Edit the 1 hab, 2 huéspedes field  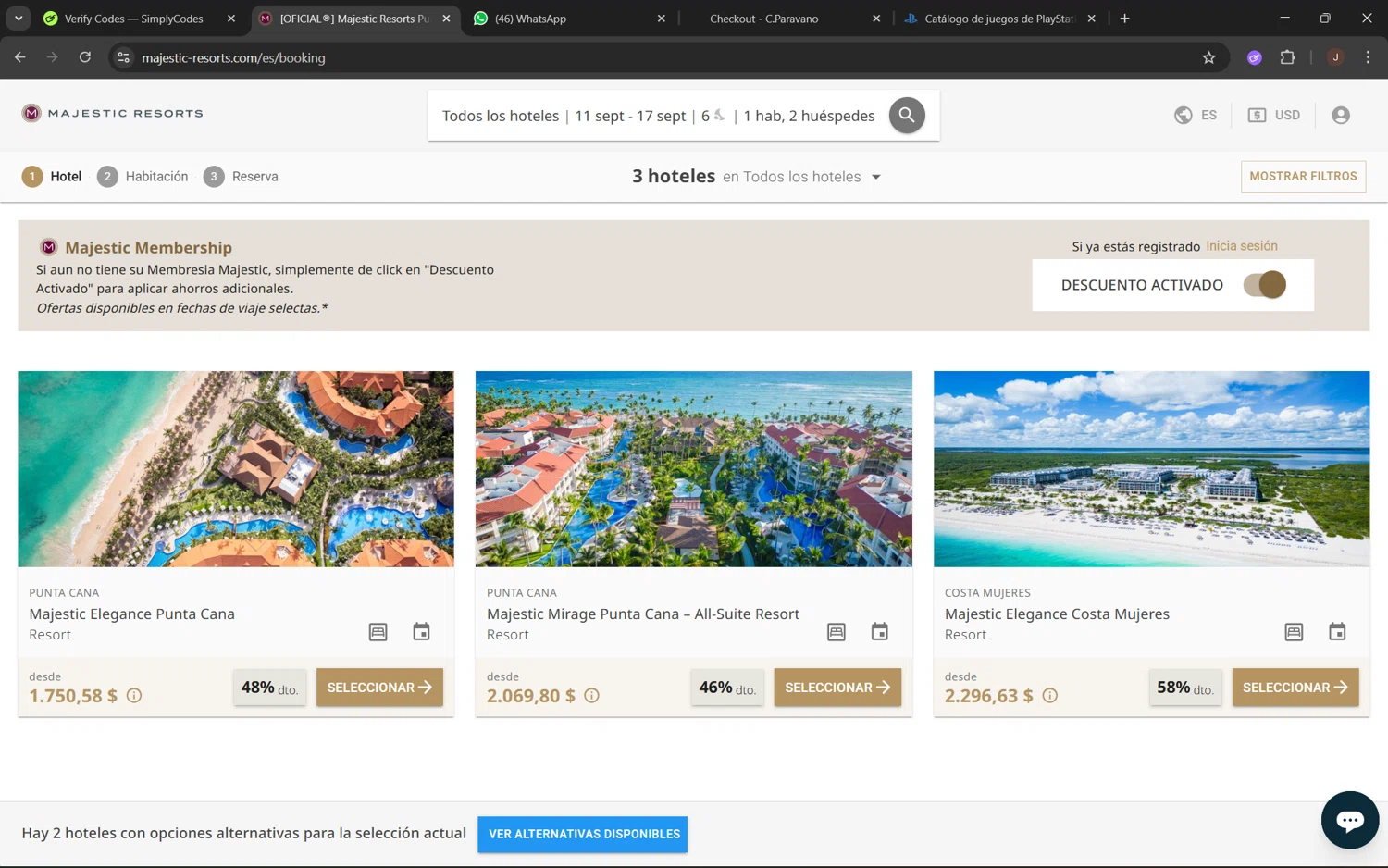point(810,116)
